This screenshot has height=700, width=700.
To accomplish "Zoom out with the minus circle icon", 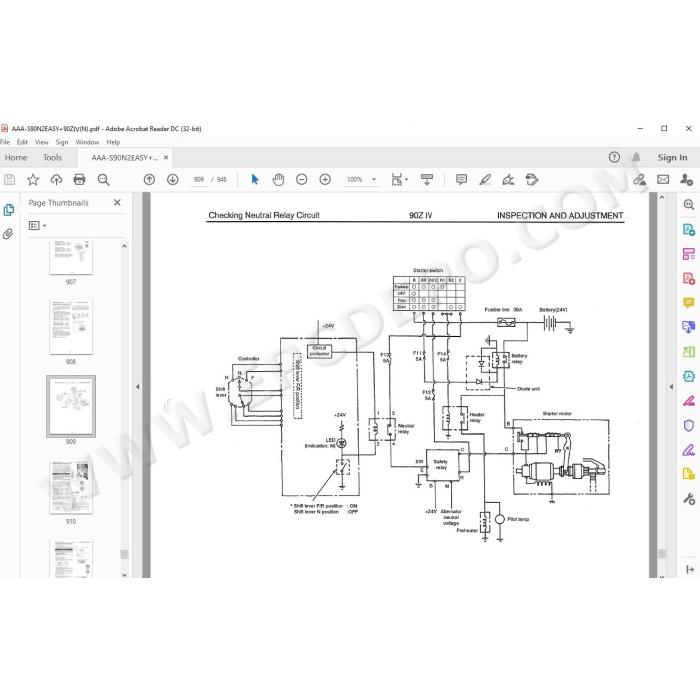I will click(x=302, y=179).
